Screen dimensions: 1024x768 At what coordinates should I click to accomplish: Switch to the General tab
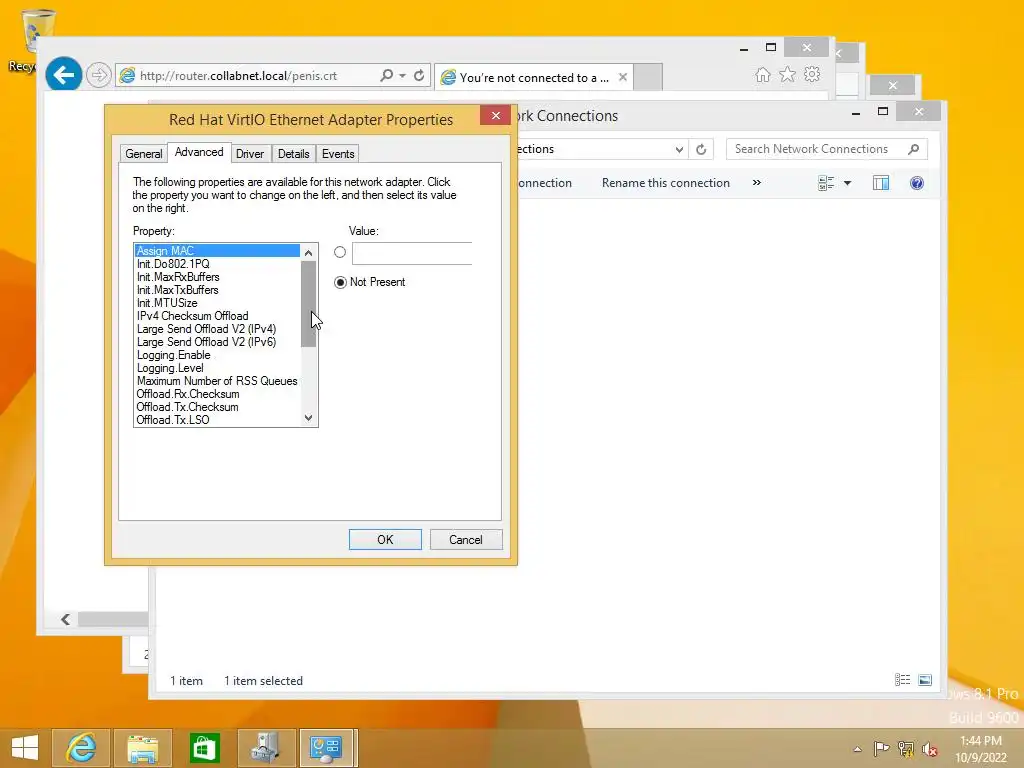pos(144,153)
